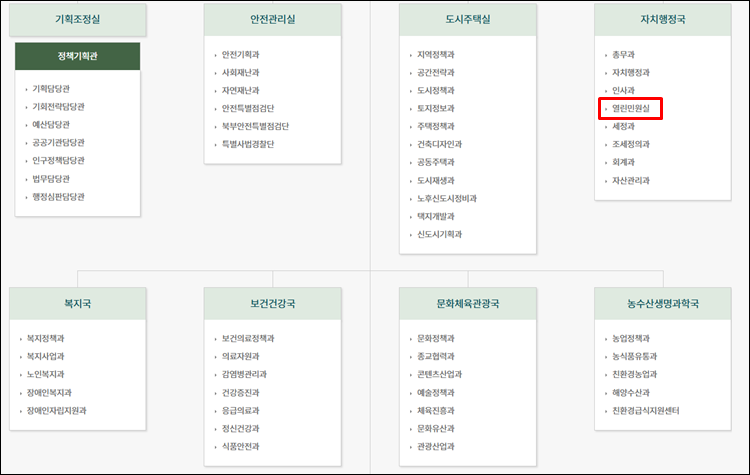The width and height of the screenshot is (750, 475).
Task: Click the 정책기획관 dark green heading
Action: (x=77, y=56)
